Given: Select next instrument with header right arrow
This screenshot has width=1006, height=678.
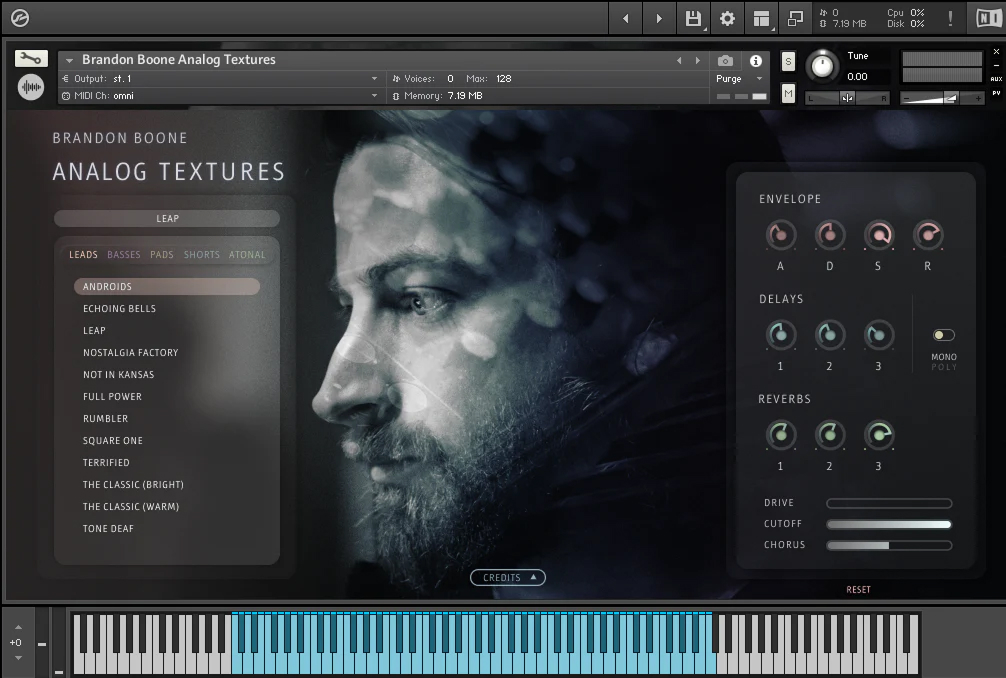Looking at the screenshot, I should pos(697,60).
